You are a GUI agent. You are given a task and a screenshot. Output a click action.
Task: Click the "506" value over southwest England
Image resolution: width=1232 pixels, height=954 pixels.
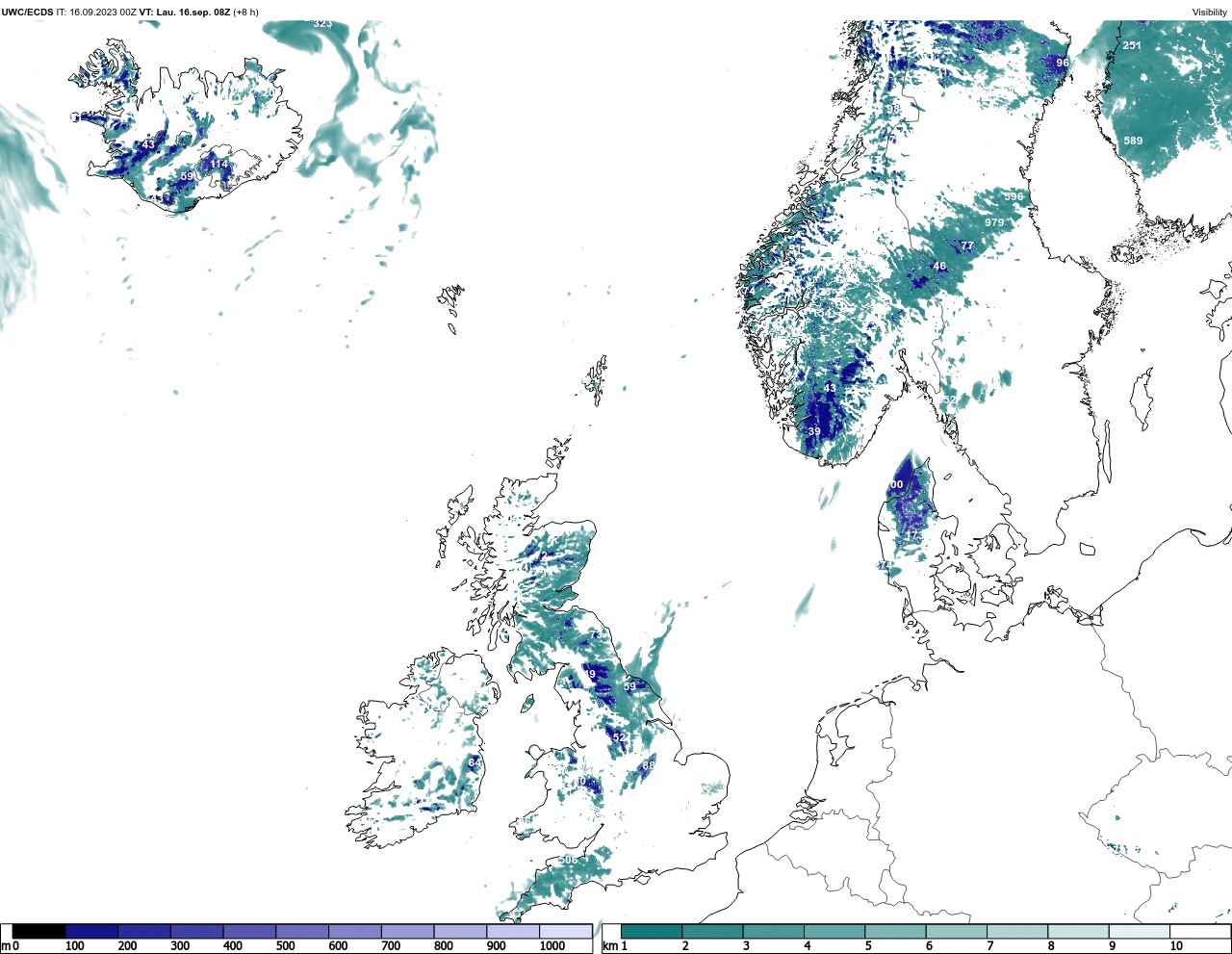point(568,860)
